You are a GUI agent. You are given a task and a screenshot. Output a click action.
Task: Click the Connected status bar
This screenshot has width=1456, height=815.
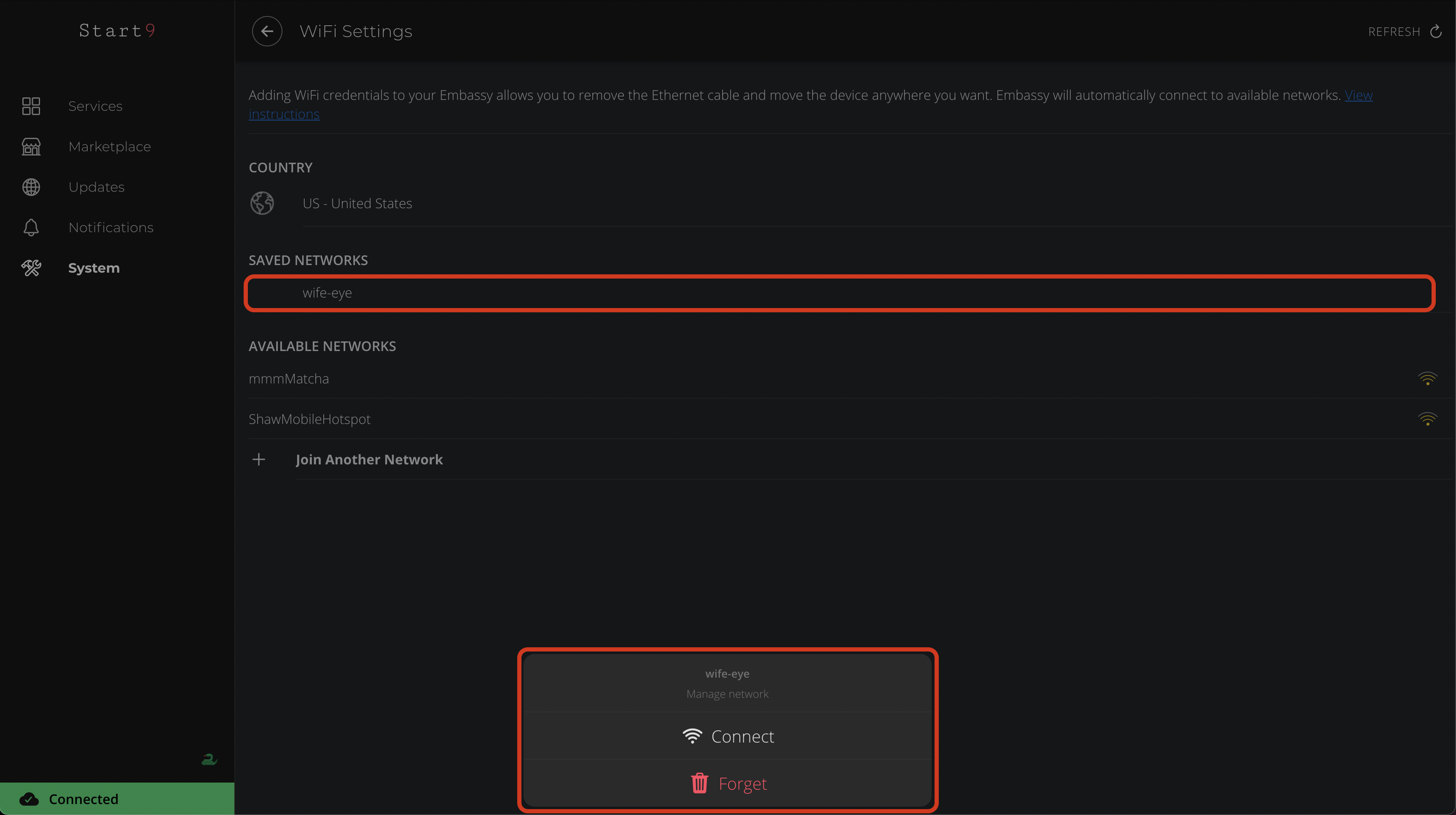tap(117, 799)
